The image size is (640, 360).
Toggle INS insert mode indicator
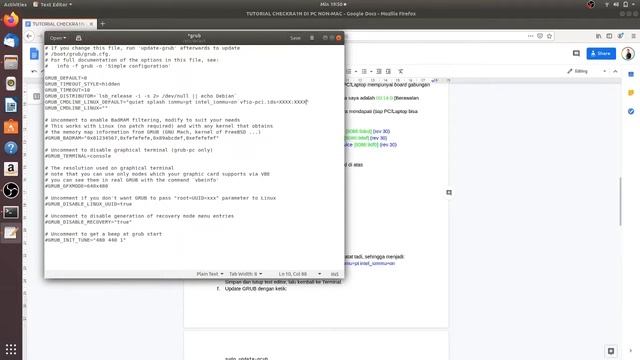[x=335, y=274]
